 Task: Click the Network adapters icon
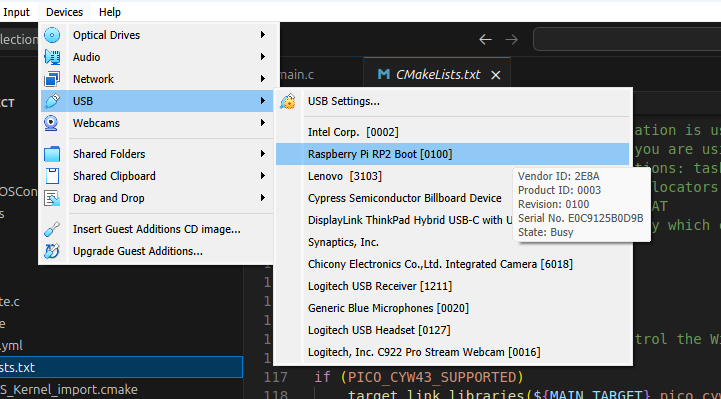[x=52, y=79]
